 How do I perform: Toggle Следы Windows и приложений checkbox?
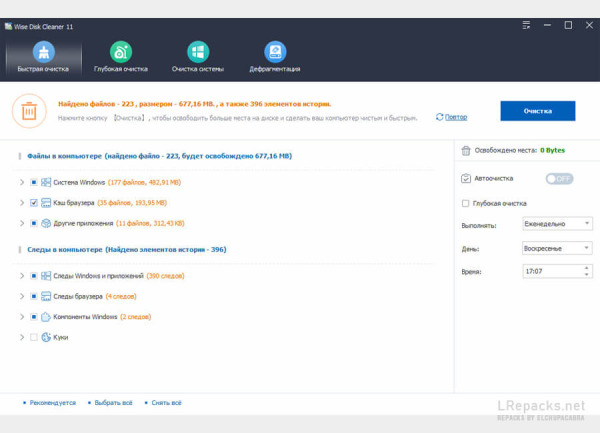pyautogui.click(x=34, y=276)
